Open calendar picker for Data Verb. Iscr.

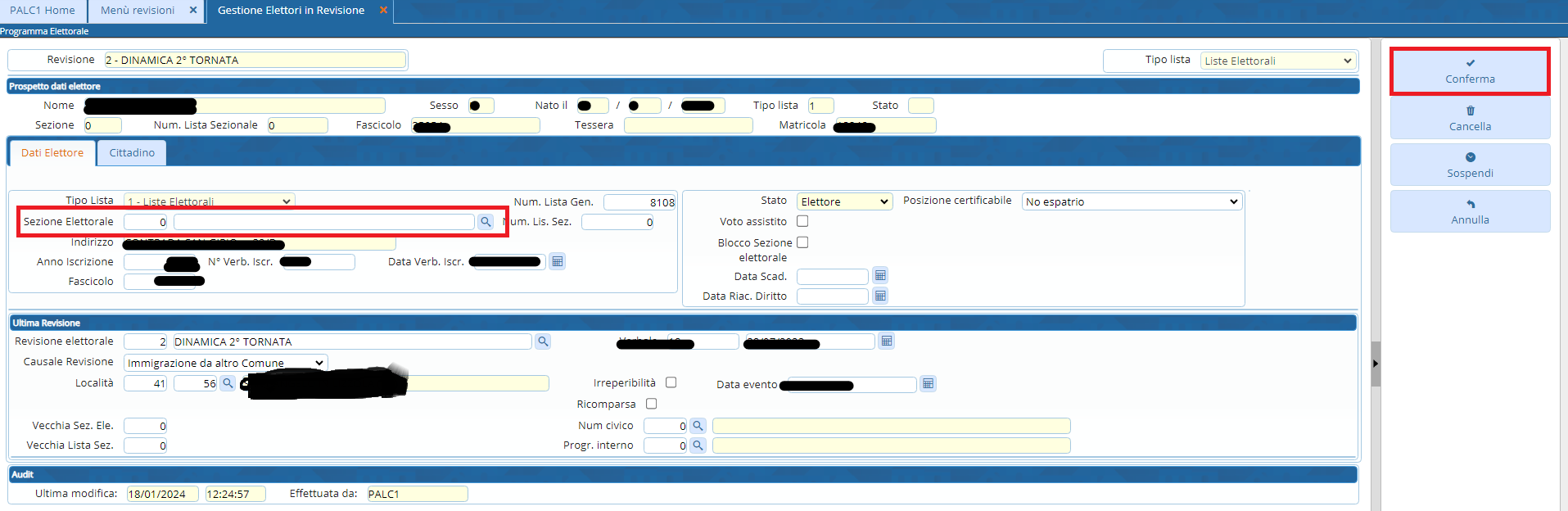click(557, 261)
